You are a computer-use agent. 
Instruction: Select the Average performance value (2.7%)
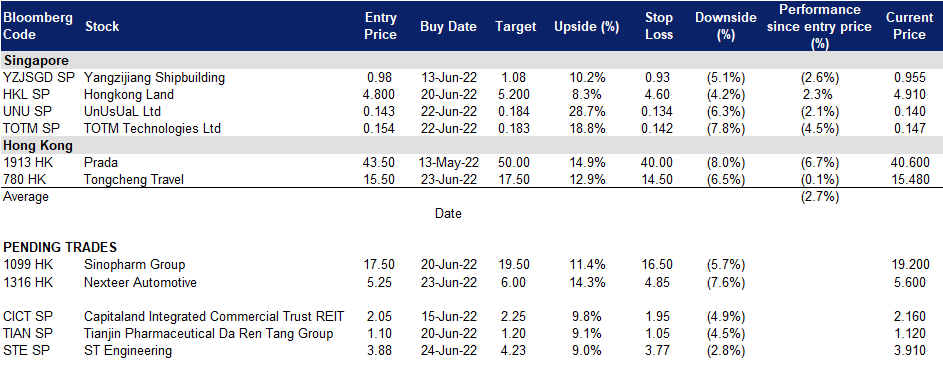[x=820, y=197]
